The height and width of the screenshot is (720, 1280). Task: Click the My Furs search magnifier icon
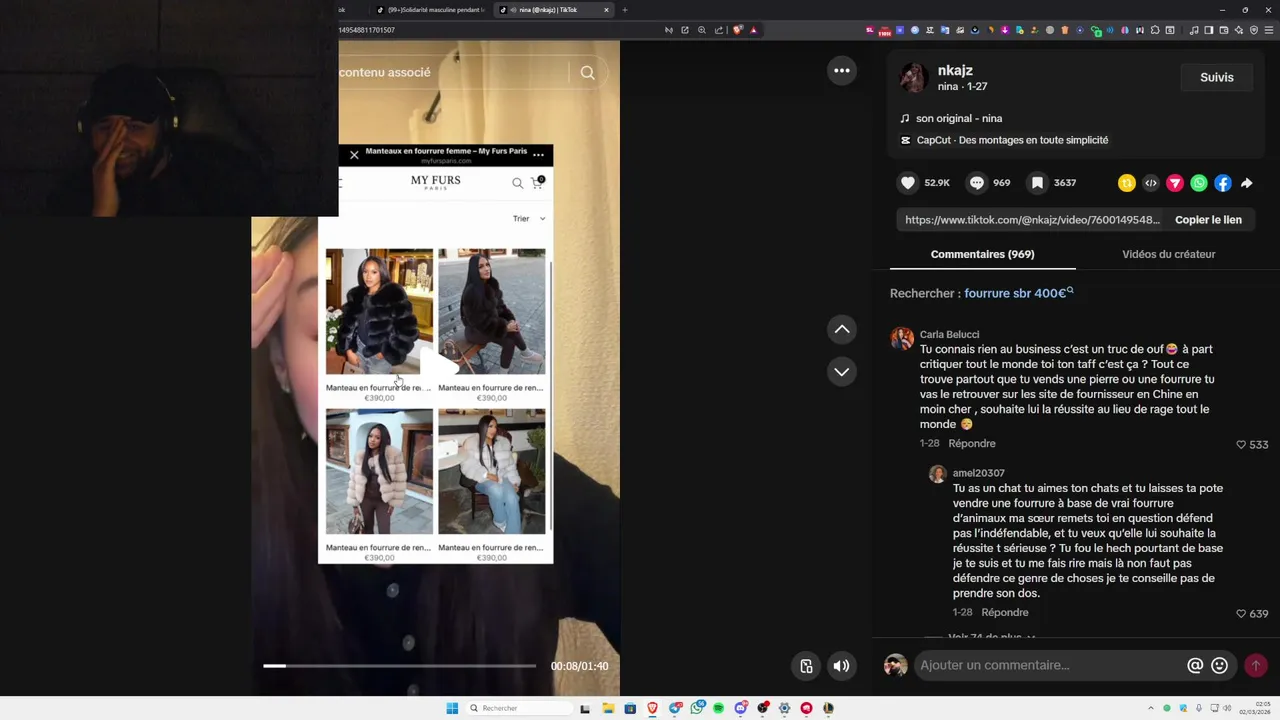tap(517, 183)
